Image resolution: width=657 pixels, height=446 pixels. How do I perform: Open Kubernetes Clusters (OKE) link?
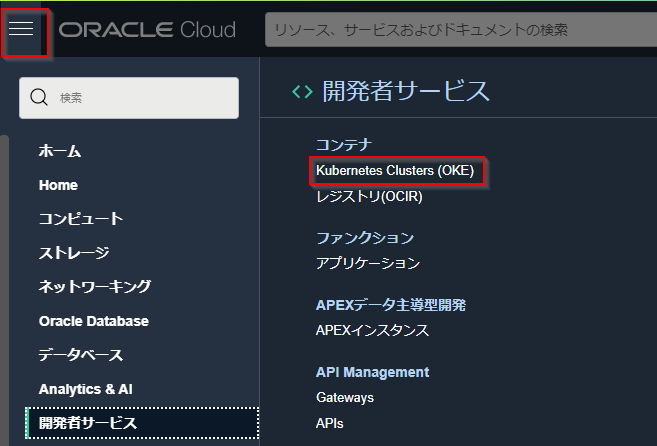click(x=395, y=171)
